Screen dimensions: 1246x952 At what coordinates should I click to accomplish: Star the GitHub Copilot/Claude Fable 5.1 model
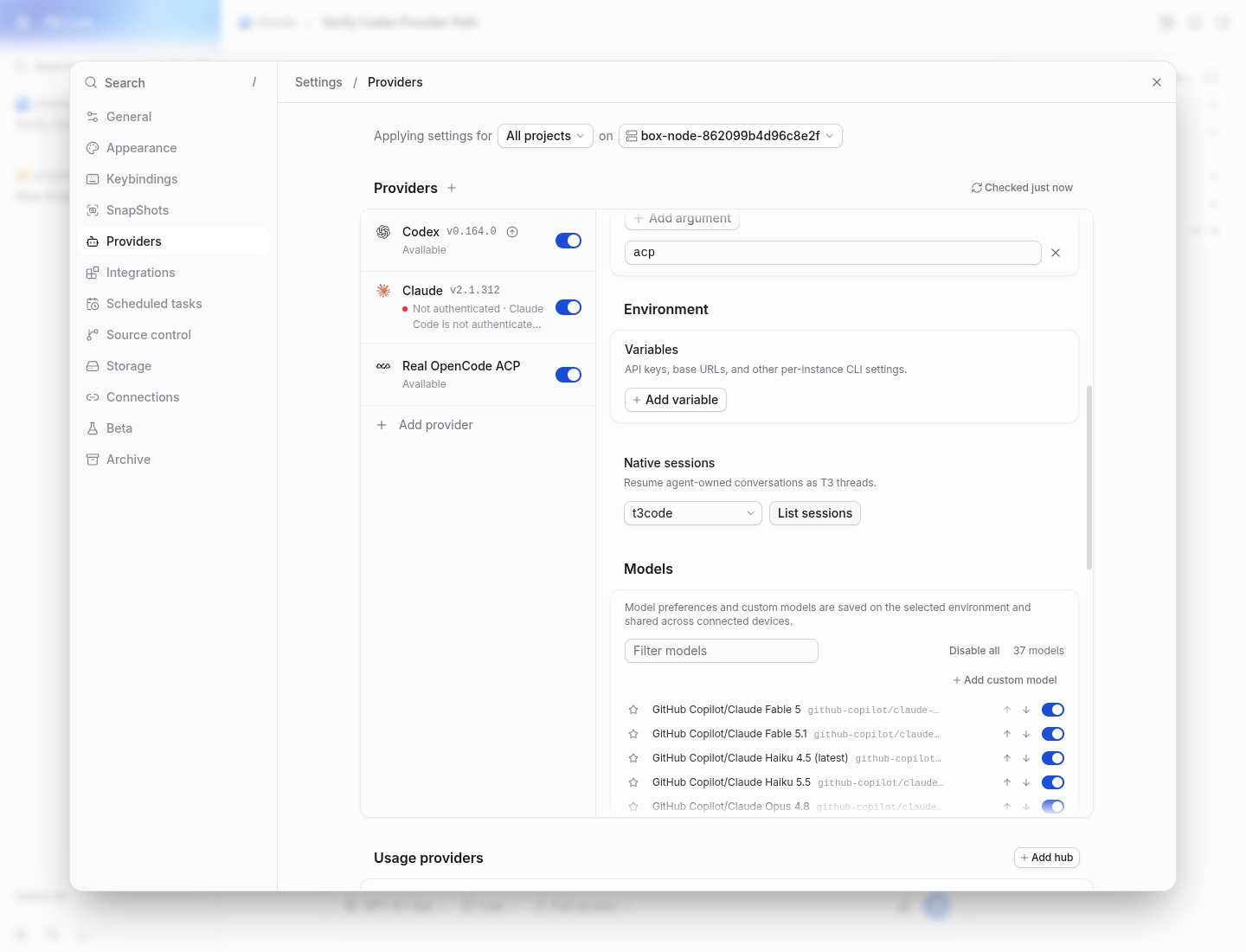(633, 734)
